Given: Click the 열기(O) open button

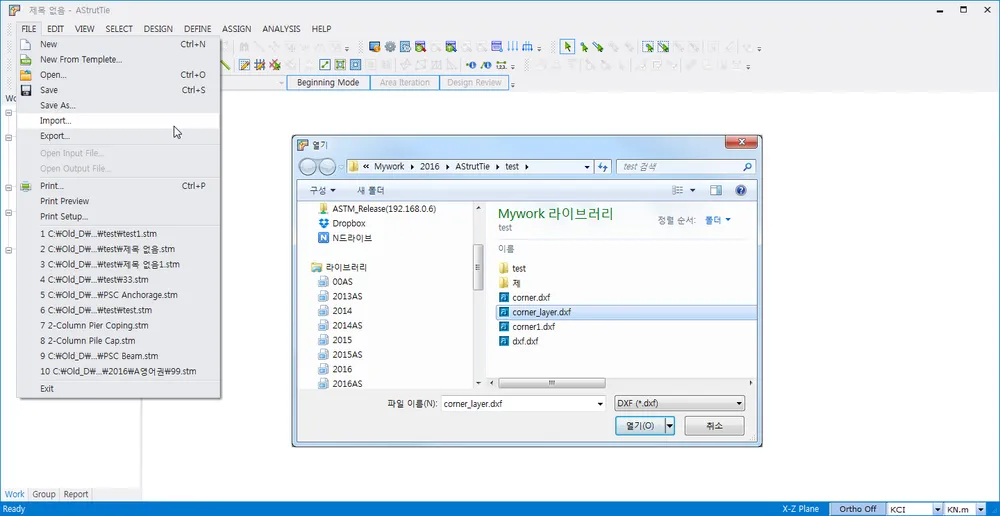Looking at the screenshot, I should [x=640, y=425].
